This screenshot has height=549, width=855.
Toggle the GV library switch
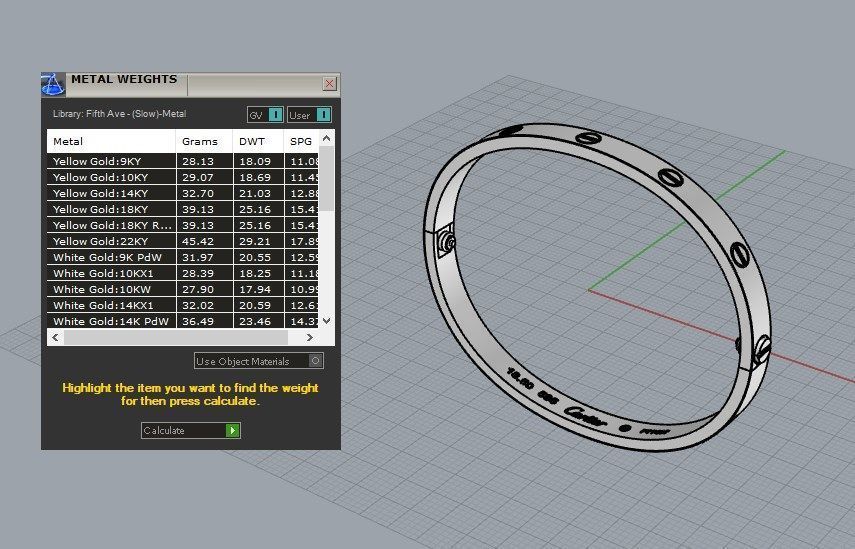coord(265,115)
